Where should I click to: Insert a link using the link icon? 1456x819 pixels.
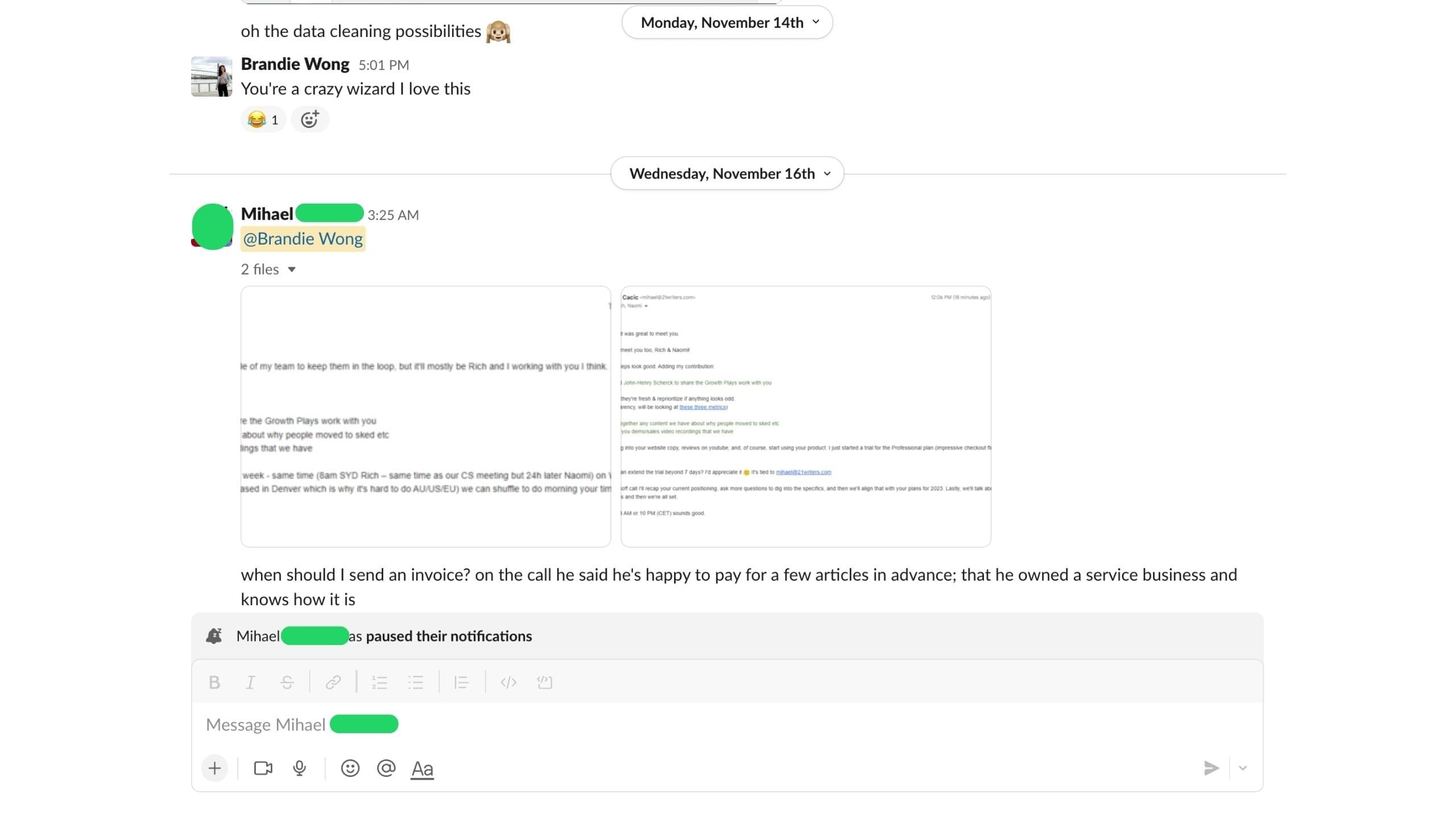click(x=333, y=682)
